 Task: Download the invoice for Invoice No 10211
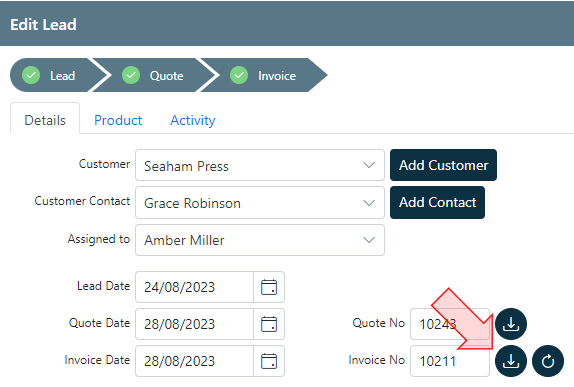point(511,361)
